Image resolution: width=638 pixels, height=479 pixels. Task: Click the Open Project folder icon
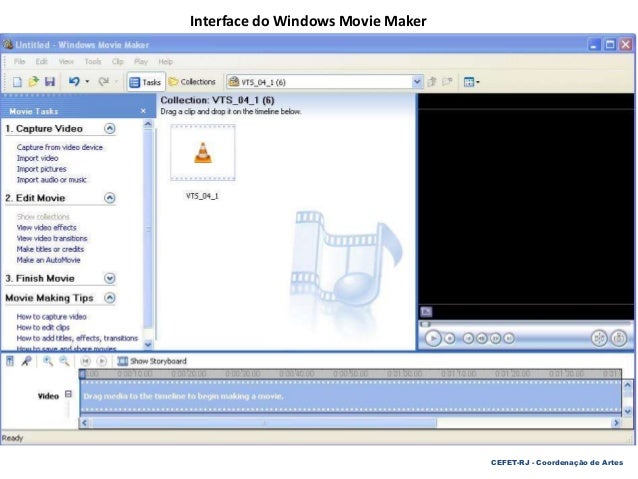point(33,82)
